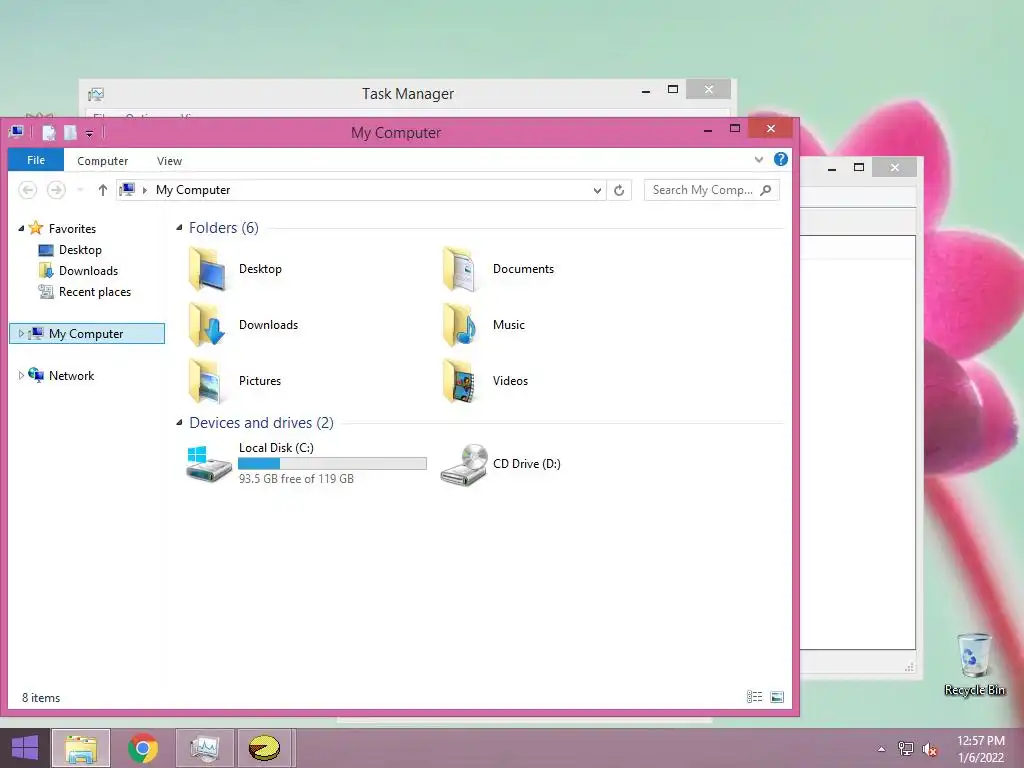Click the Favorites heading
The width and height of the screenshot is (1024, 768).
(72, 229)
